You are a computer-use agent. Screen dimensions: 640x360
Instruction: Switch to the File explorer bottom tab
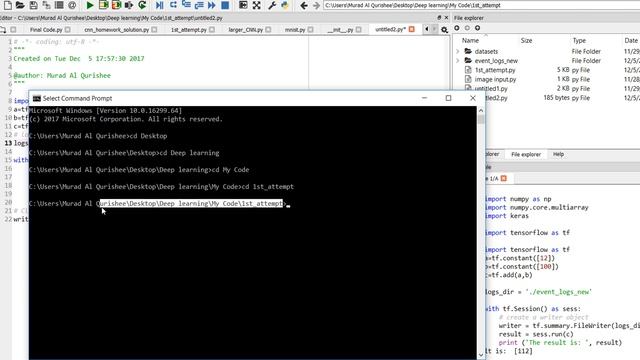coord(526,154)
